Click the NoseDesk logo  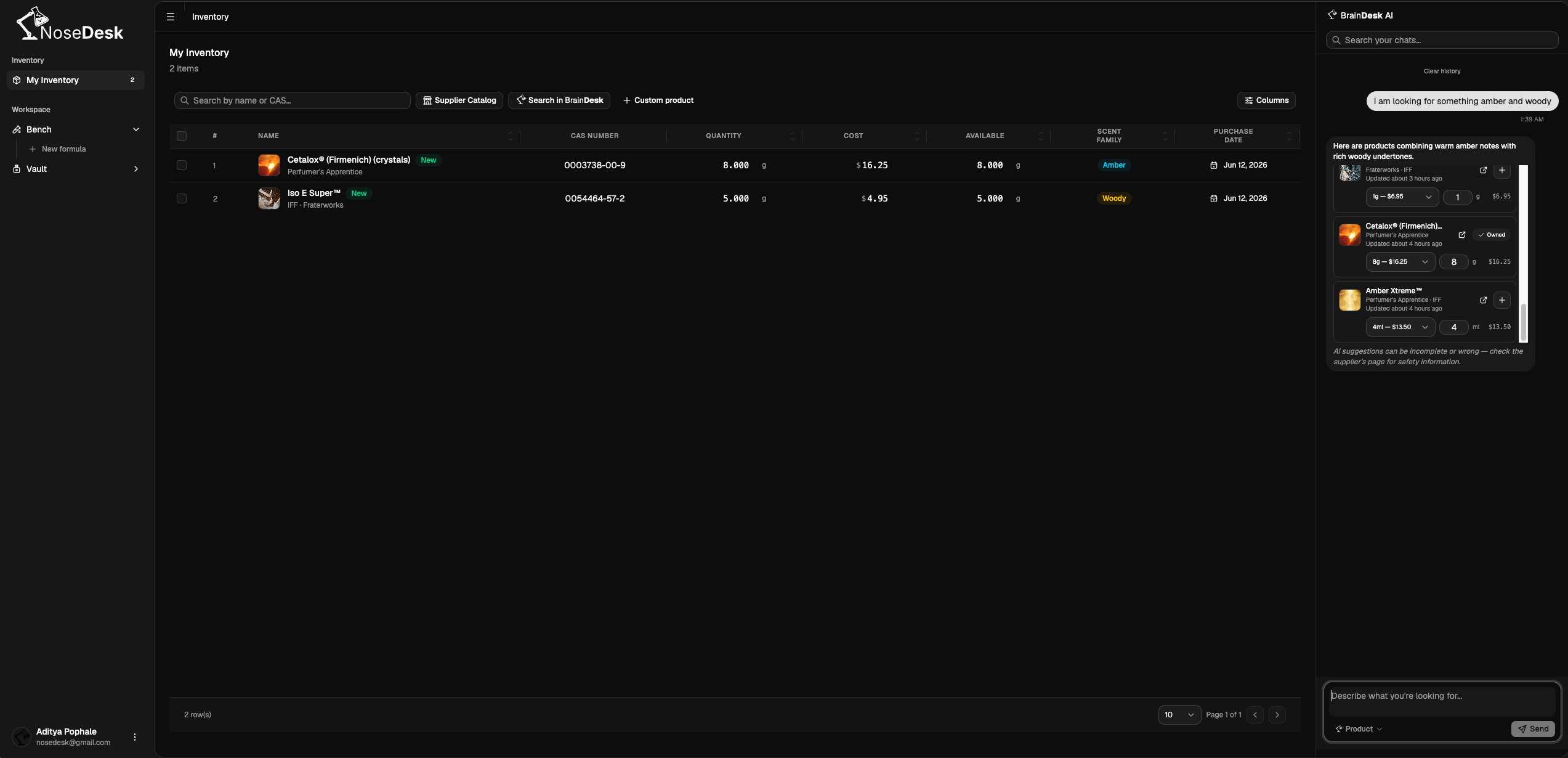[70, 25]
